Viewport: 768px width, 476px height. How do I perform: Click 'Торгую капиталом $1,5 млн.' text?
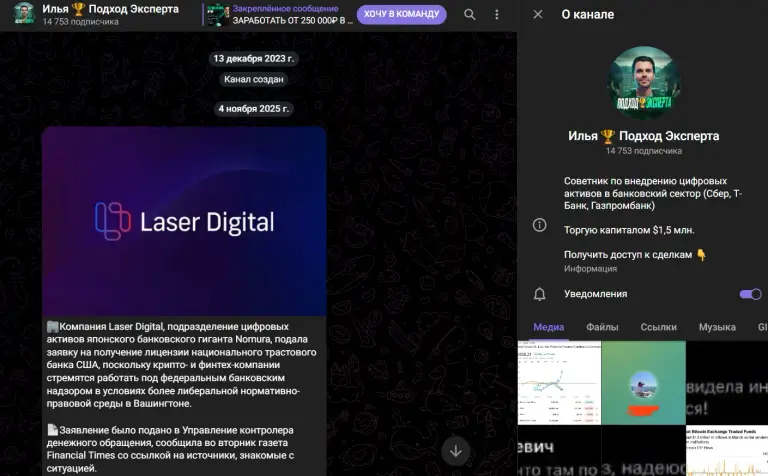pos(629,230)
